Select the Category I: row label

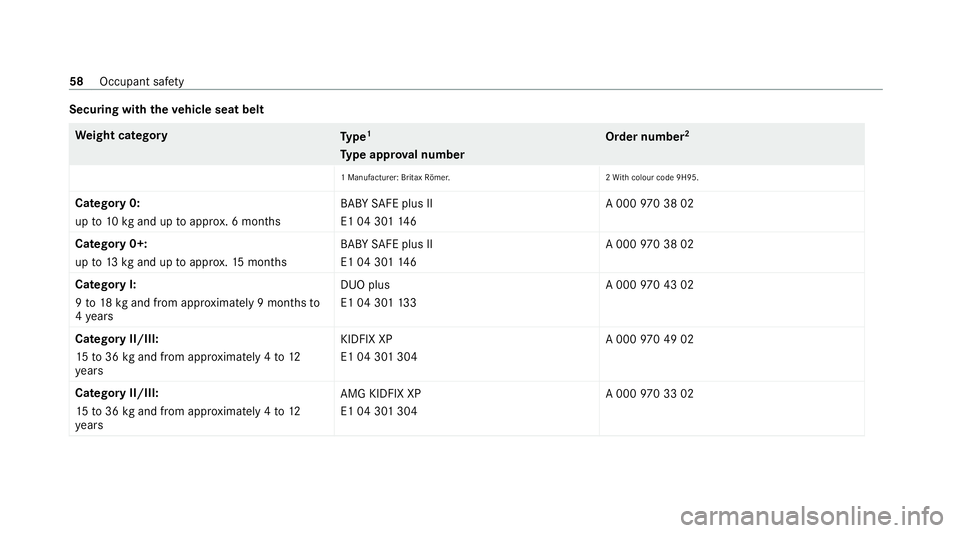[105, 285]
